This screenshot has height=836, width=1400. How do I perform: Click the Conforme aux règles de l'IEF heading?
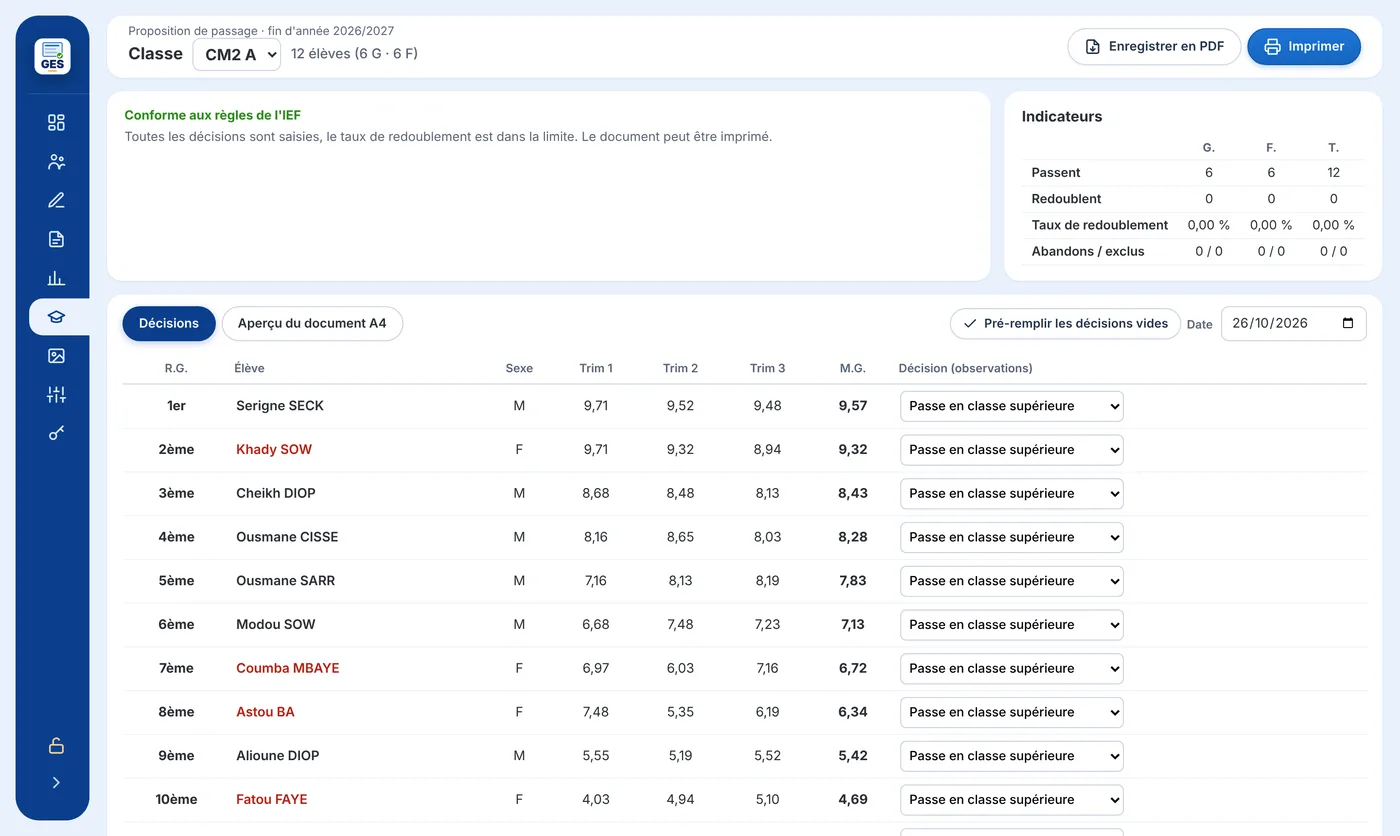(x=213, y=115)
